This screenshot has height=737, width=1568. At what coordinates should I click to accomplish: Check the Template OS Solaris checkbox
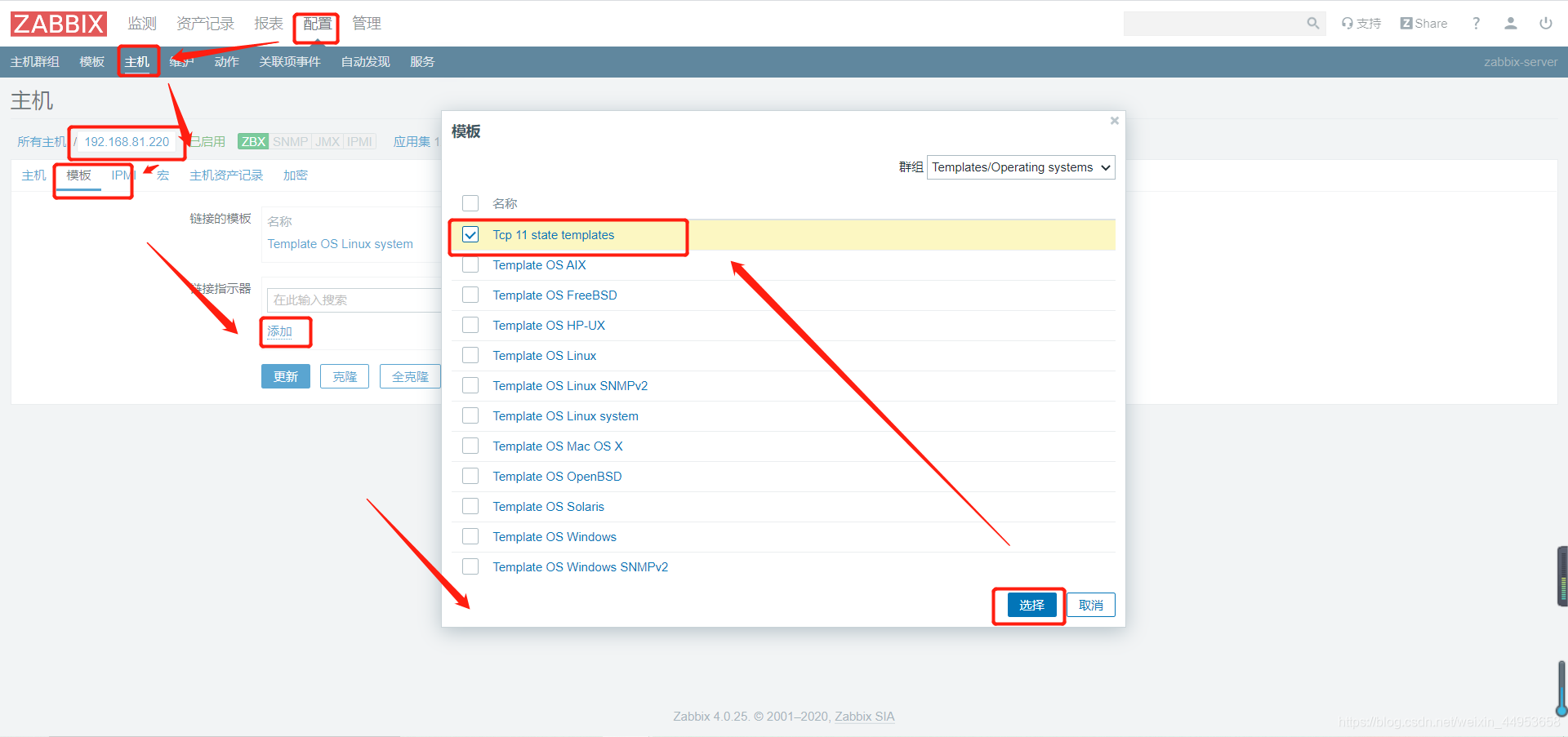[x=470, y=507]
